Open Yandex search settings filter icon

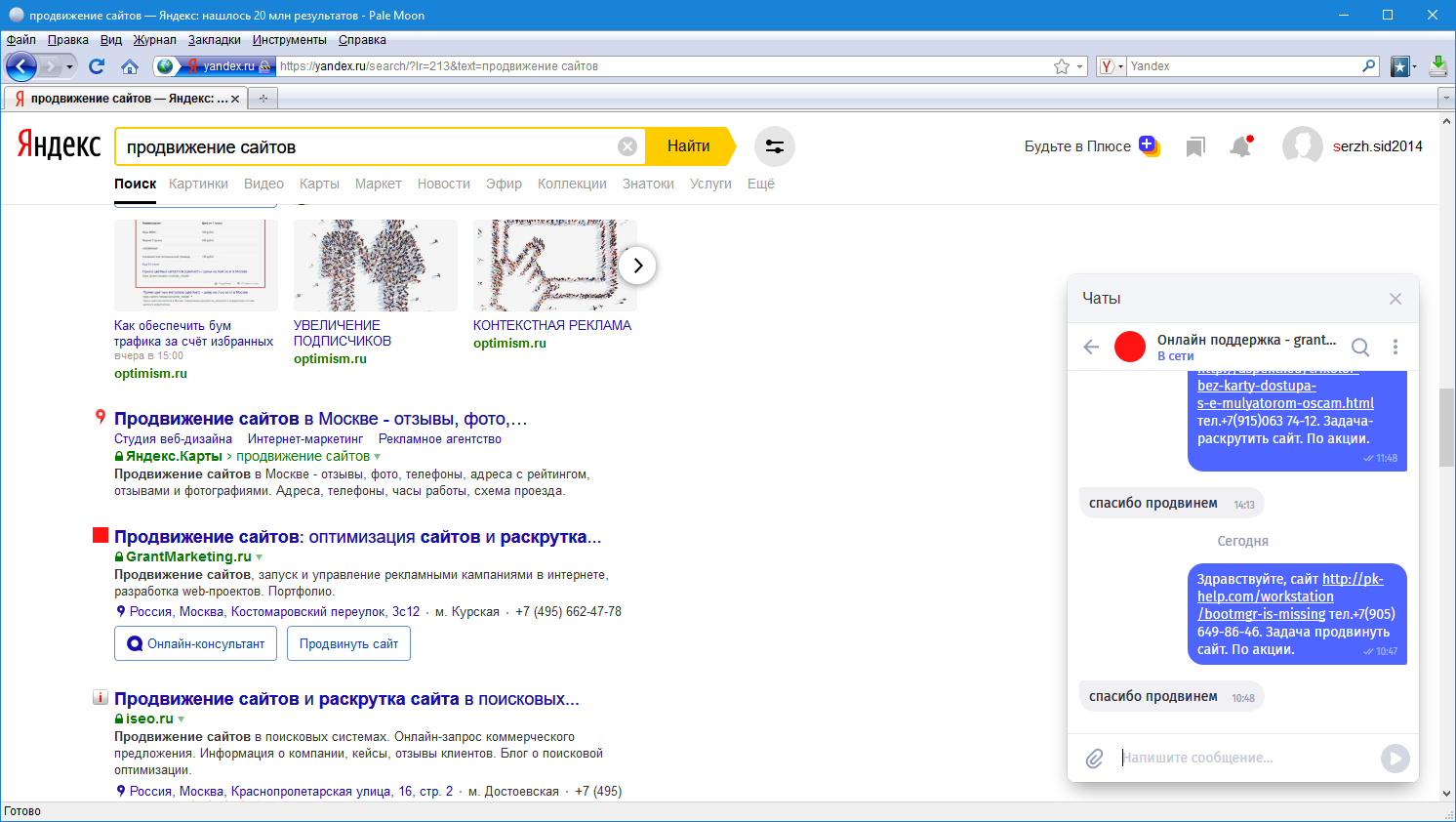[x=775, y=146]
